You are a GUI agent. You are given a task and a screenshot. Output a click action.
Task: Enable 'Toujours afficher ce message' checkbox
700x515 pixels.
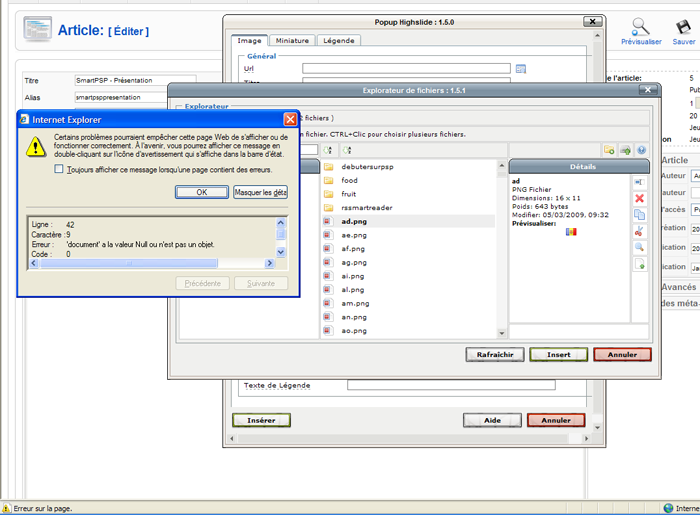[x=59, y=170]
